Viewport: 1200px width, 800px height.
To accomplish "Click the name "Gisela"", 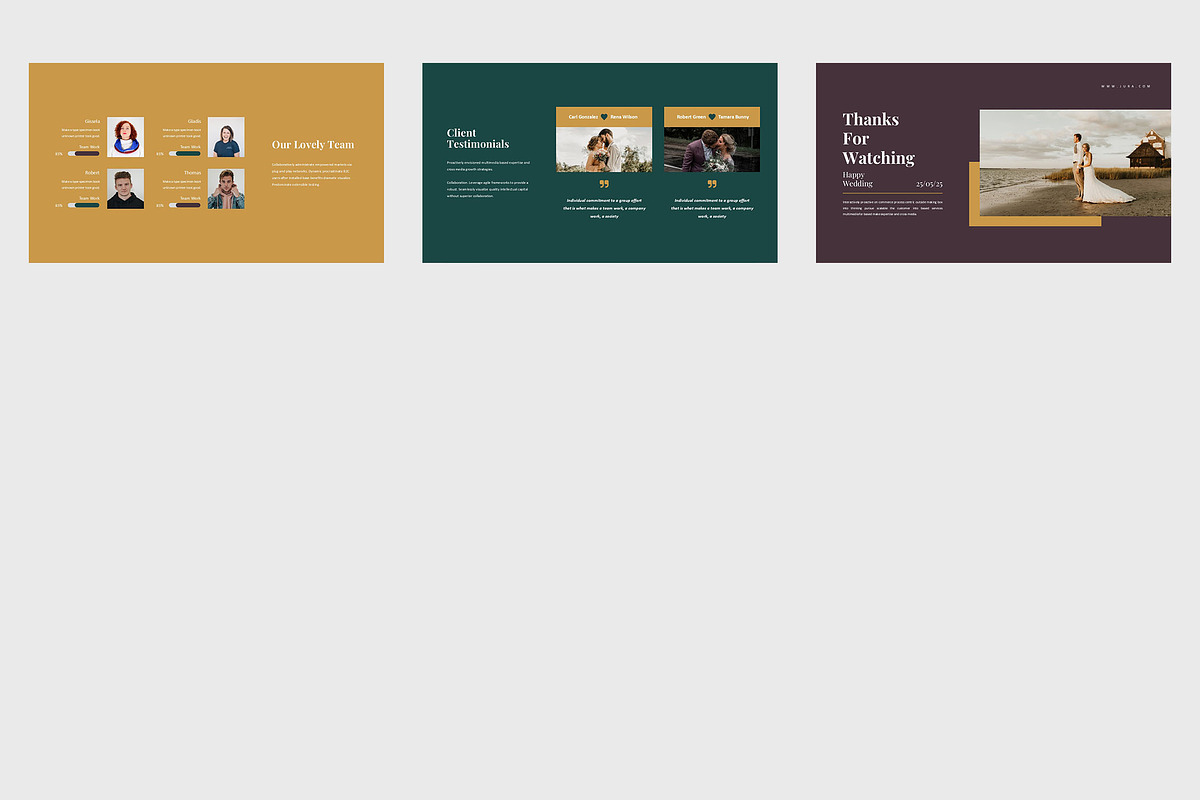I will (x=92, y=121).
